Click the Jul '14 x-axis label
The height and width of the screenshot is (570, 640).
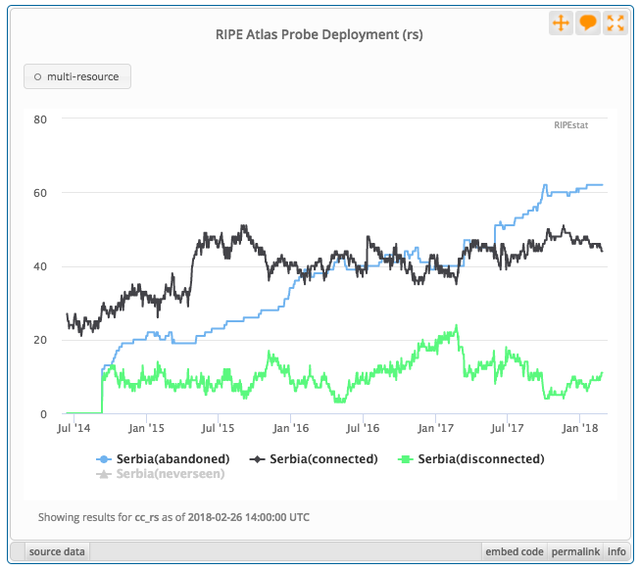pyautogui.click(x=74, y=428)
